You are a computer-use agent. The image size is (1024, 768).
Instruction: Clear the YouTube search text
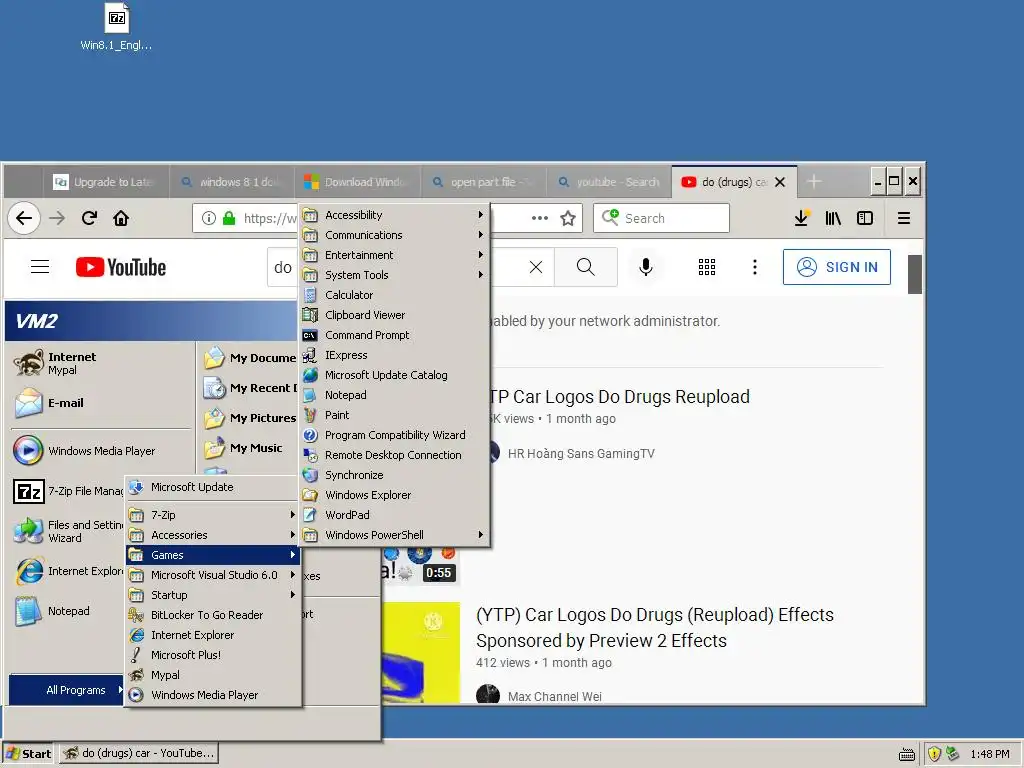click(536, 267)
